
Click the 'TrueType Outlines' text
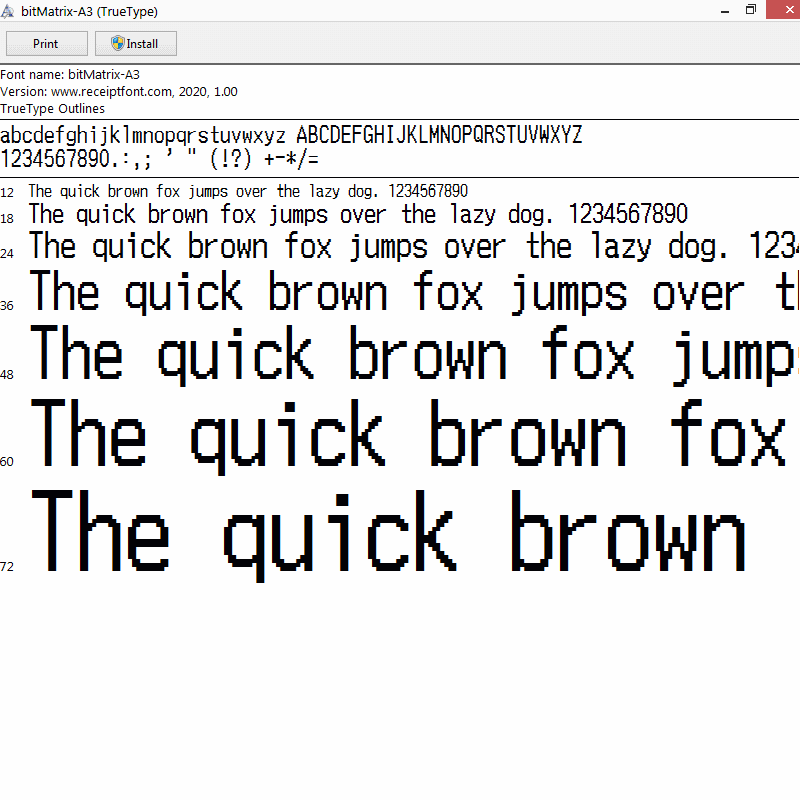click(53, 109)
